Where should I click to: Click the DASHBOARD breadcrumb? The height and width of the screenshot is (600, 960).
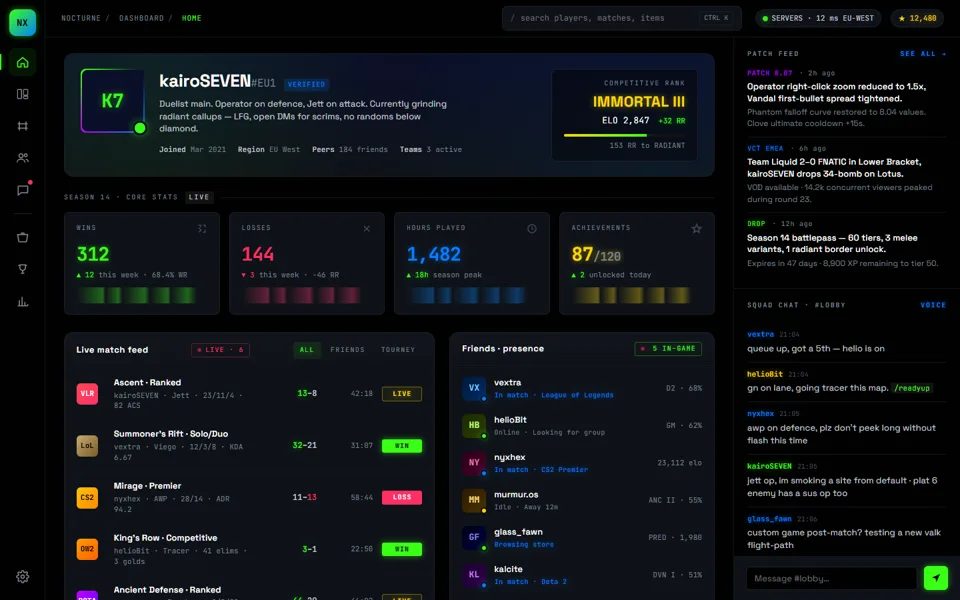click(x=141, y=18)
